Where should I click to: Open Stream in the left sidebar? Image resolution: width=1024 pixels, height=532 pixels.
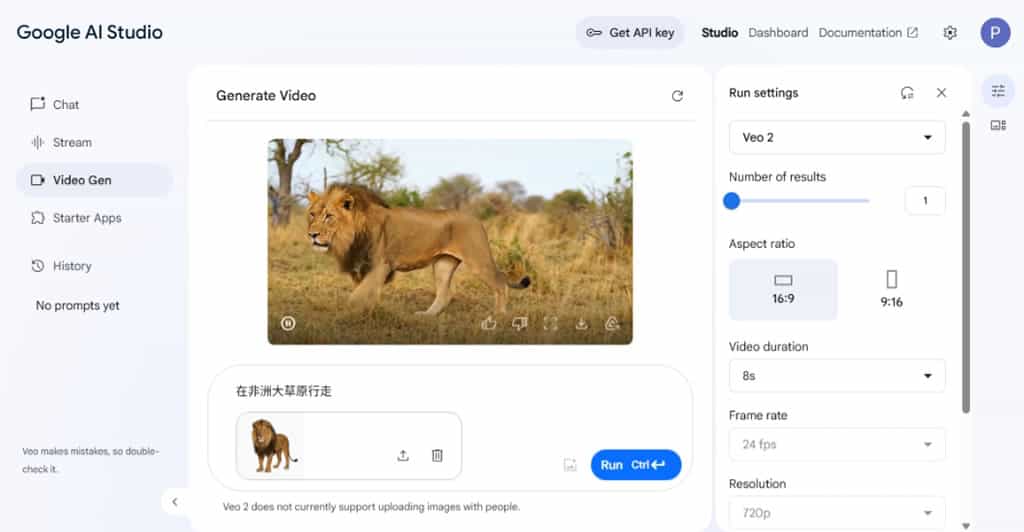click(72, 142)
